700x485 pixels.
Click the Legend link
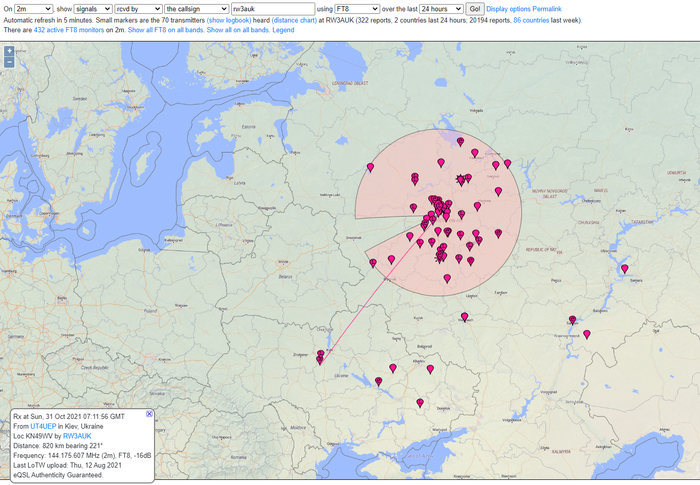pyautogui.click(x=283, y=31)
